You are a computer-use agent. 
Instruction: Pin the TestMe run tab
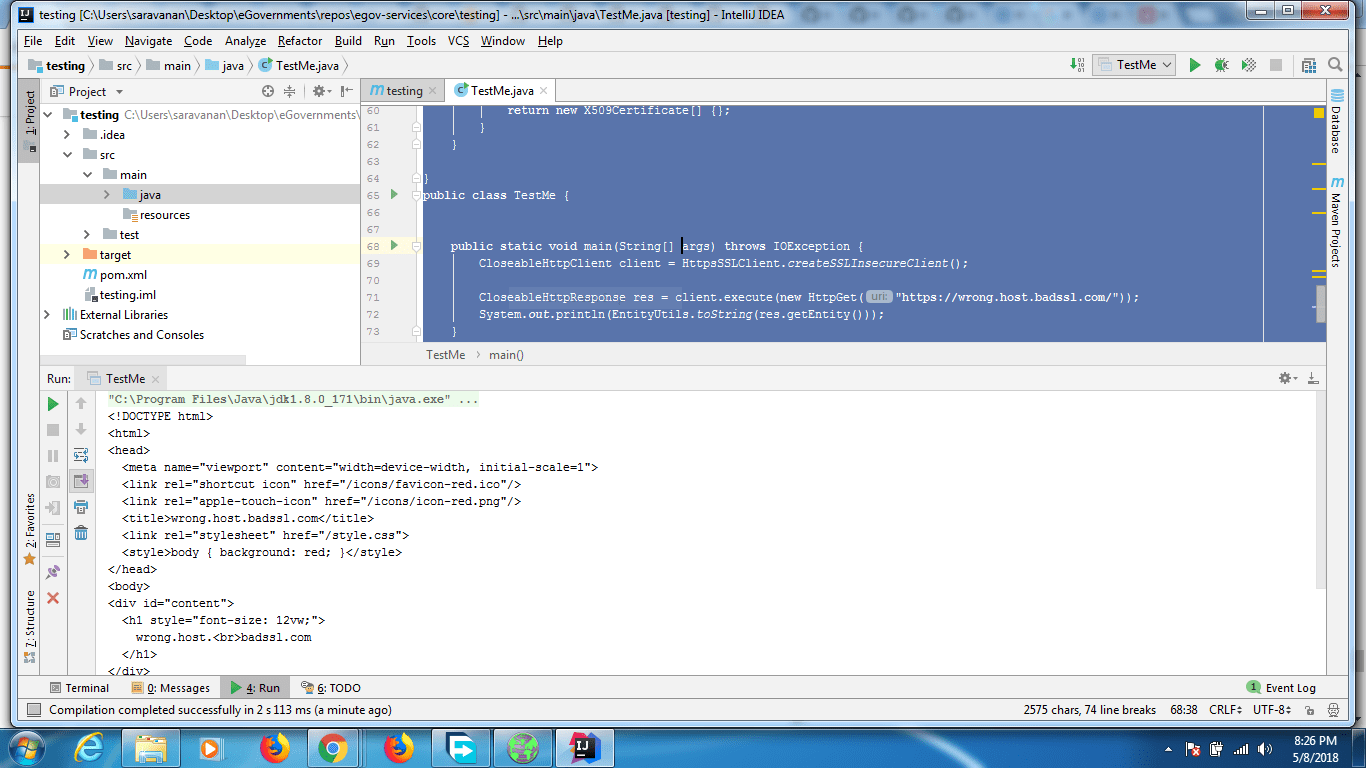tap(53, 572)
